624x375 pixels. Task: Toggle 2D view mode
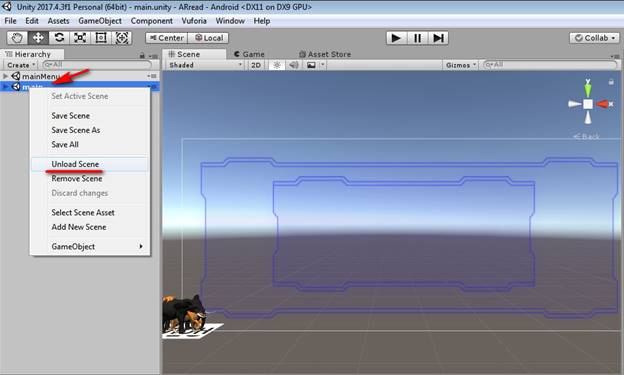point(256,65)
